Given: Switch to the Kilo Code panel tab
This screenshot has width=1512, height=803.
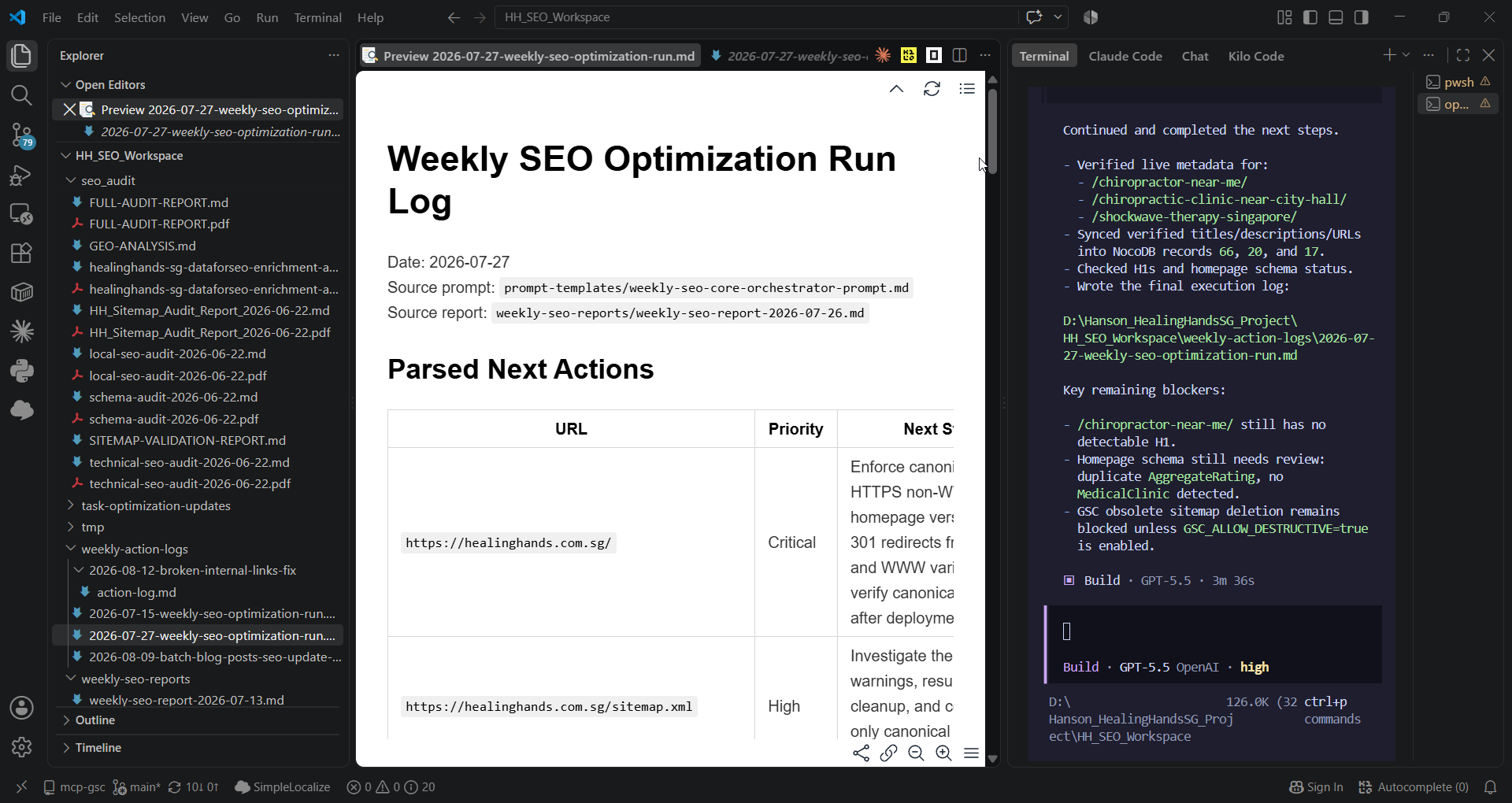Looking at the screenshot, I should pyautogui.click(x=1255, y=56).
